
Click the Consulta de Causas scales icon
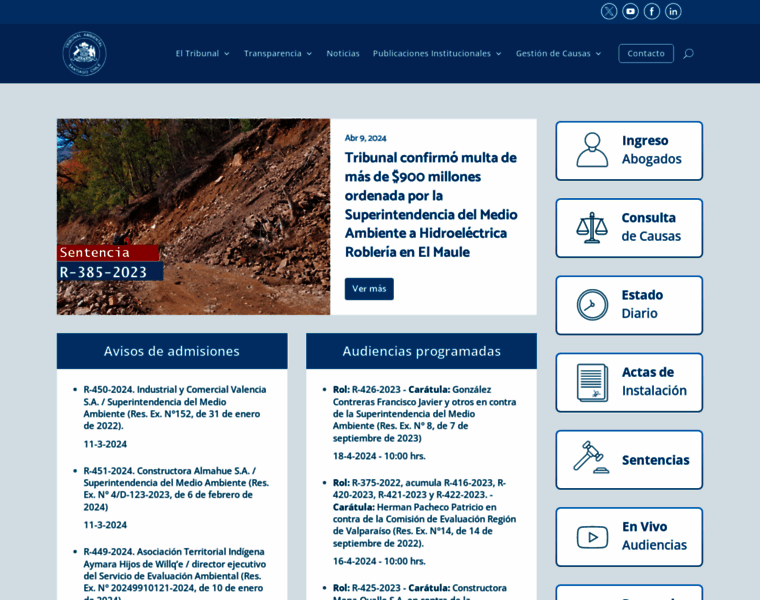592,227
